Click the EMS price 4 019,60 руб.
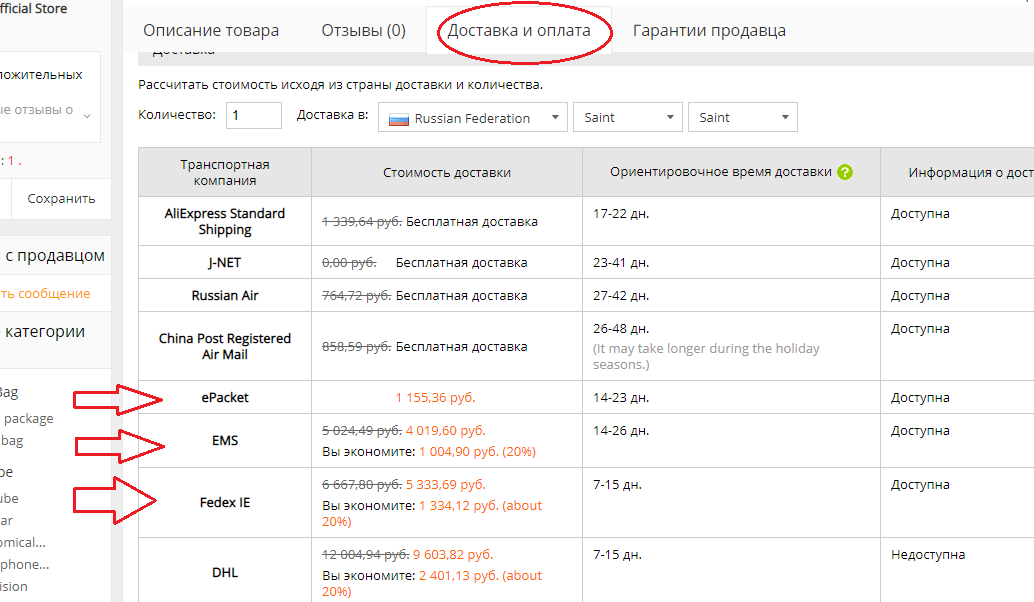This screenshot has width=1034, height=602. (446, 431)
